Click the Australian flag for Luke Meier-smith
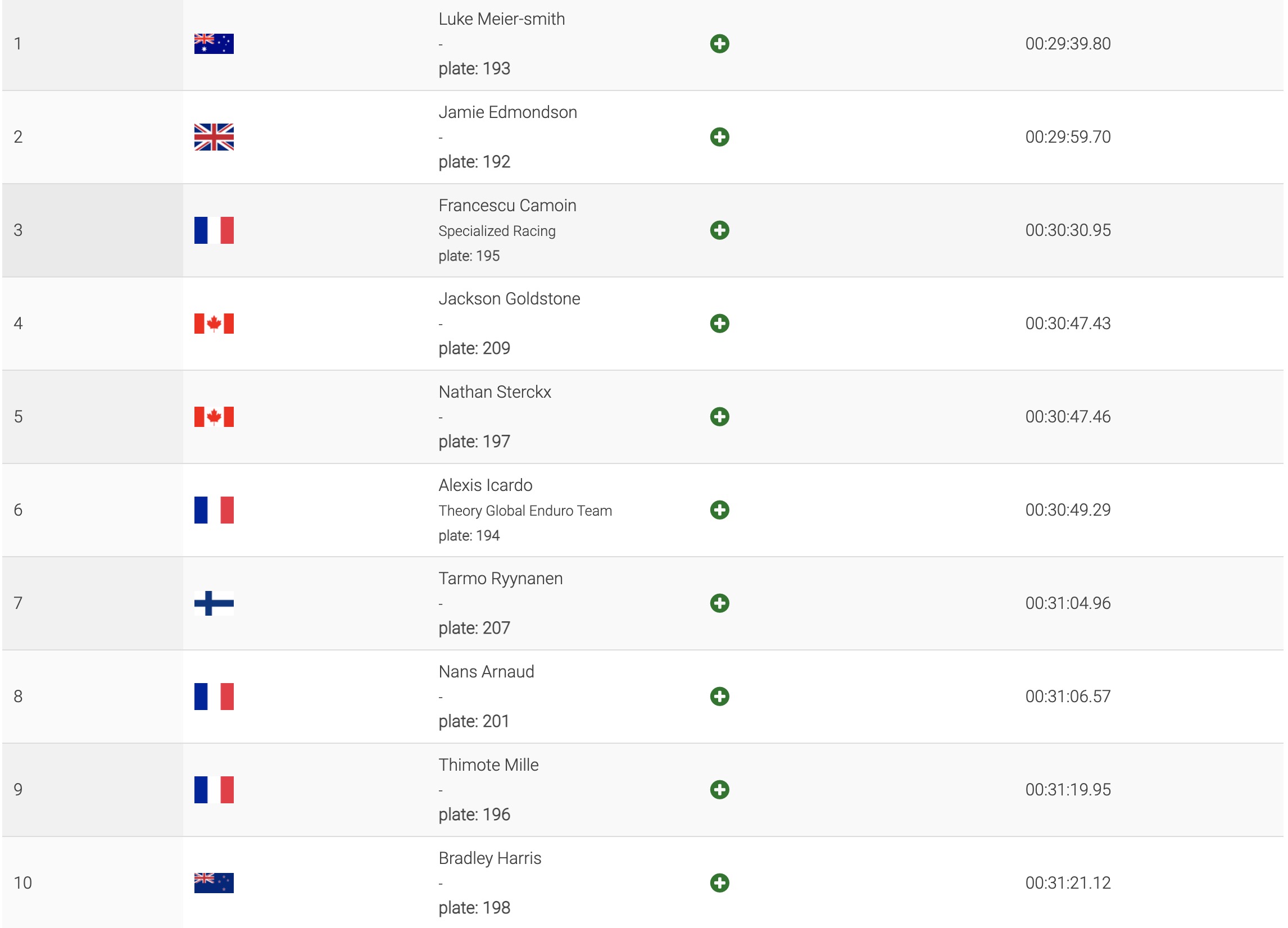Image resolution: width=1288 pixels, height=928 pixels. click(214, 44)
